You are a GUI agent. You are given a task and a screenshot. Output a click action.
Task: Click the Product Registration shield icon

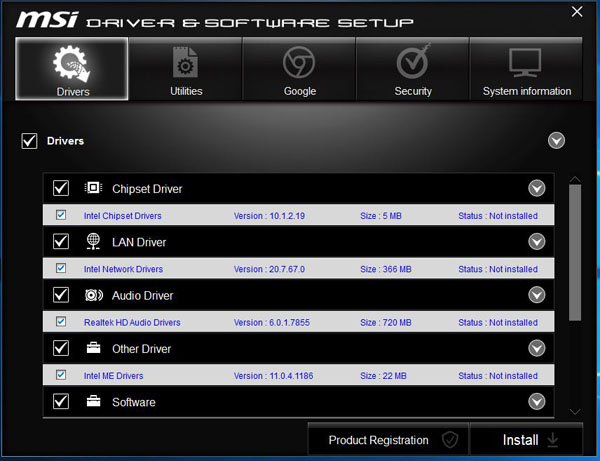pyautogui.click(x=450, y=440)
